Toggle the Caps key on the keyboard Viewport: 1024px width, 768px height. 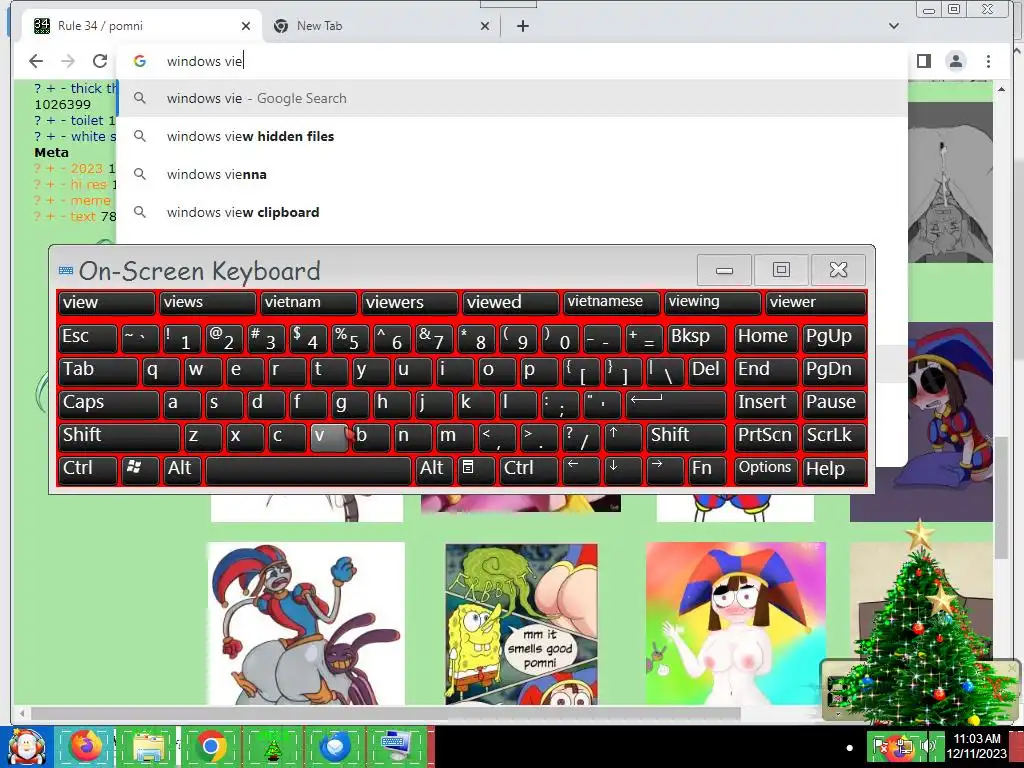pos(108,404)
